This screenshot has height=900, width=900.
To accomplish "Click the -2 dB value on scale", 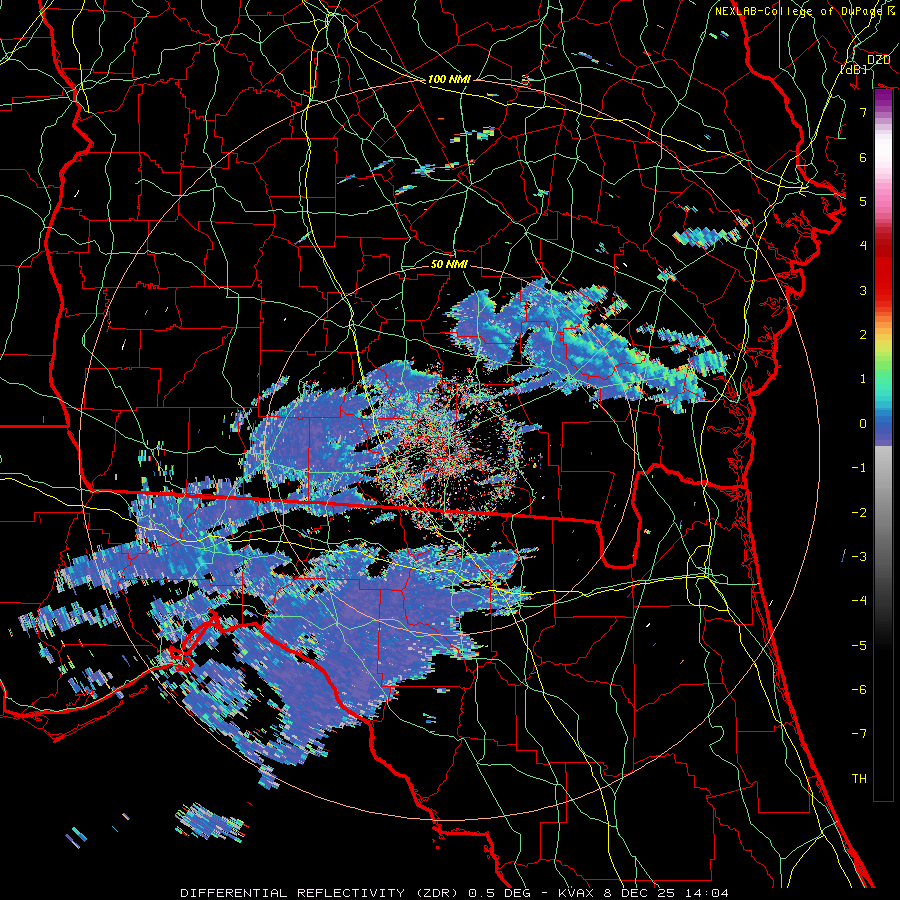I will tap(859, 513).
